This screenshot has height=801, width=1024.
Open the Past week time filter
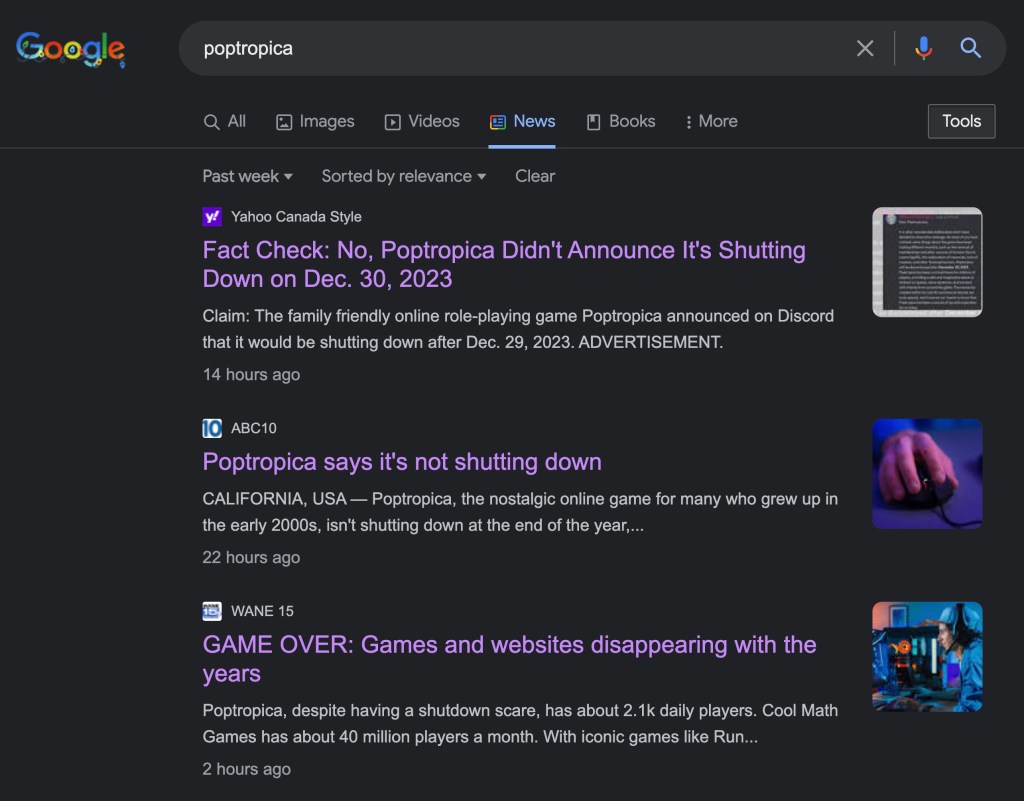(x=247, y=176)
